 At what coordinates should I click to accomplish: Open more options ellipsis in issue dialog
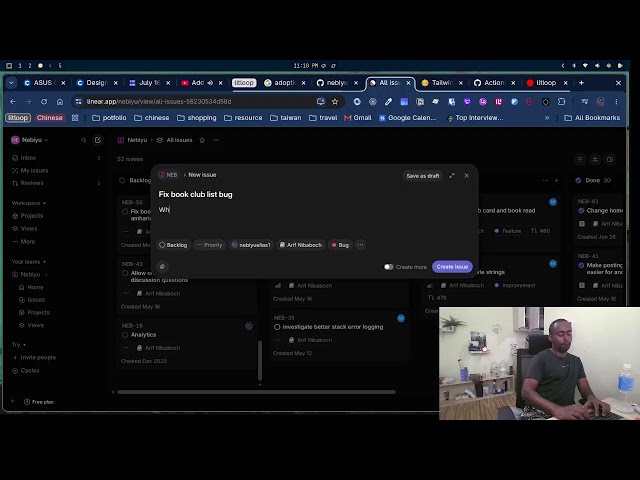click(360, 245)
